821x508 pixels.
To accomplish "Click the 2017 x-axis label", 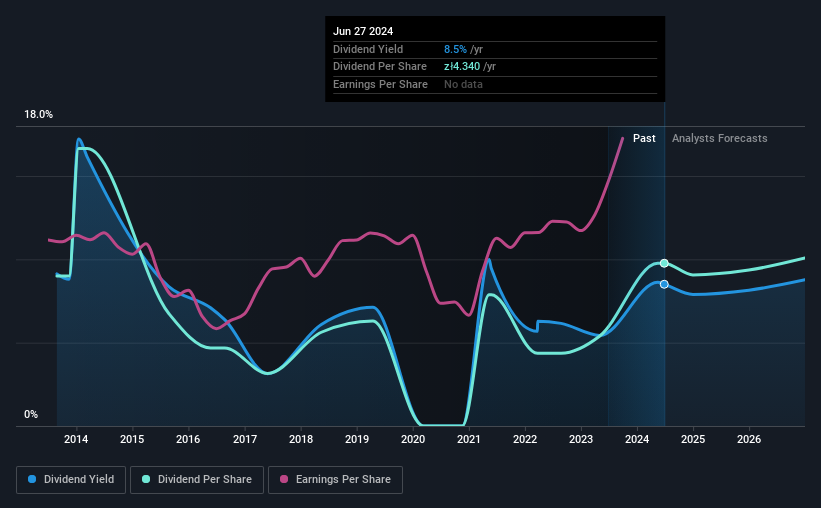I will point(245,439).
